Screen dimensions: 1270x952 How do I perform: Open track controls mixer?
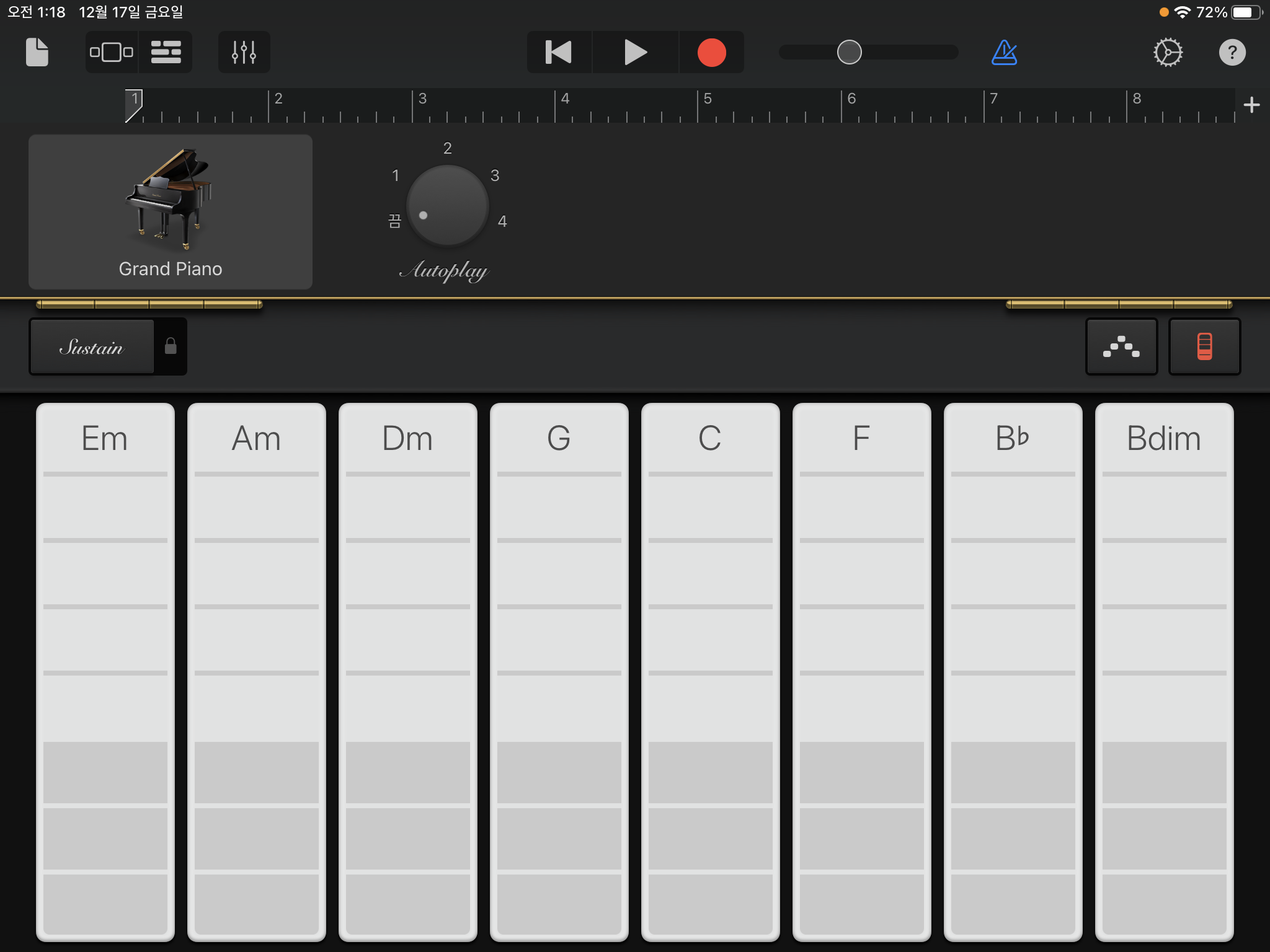[244, 52]
